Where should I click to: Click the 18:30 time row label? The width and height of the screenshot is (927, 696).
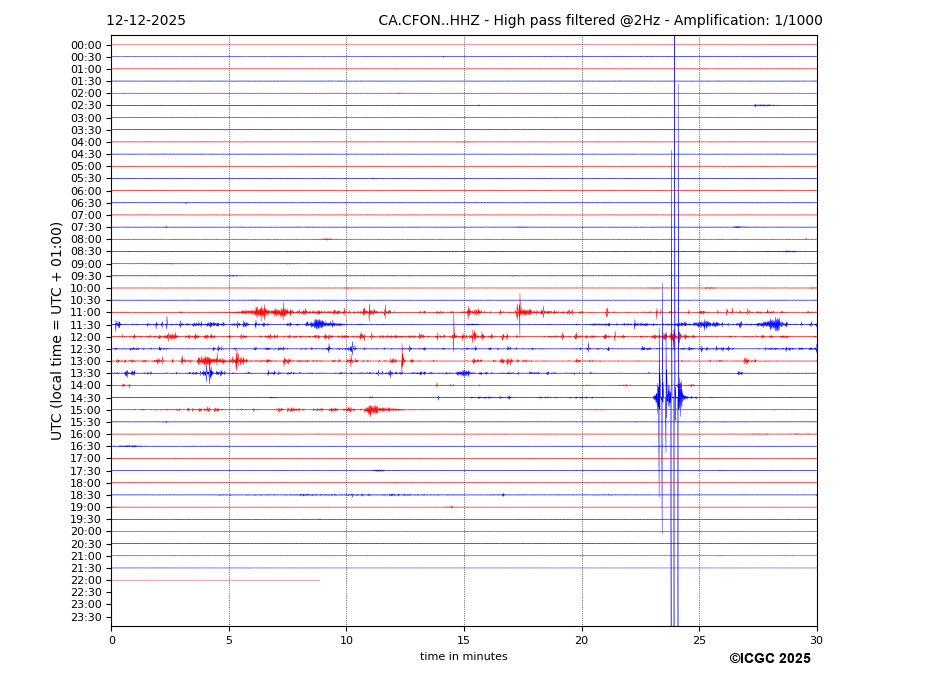click(x=86, y=495)
